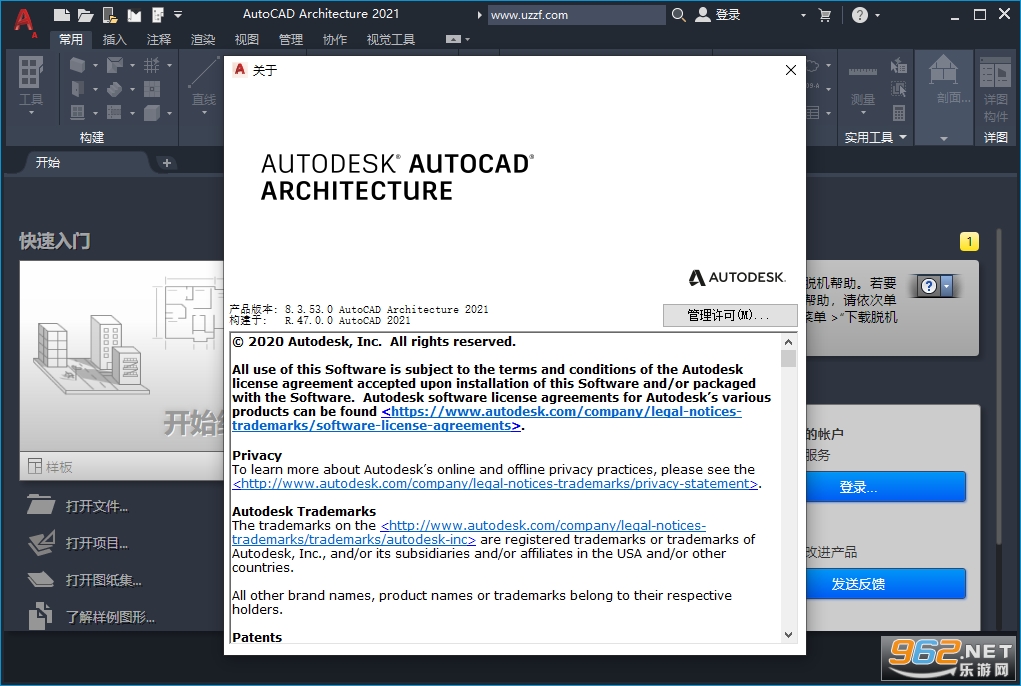1021x686 pixels.
Task: Expand the 实用工具 panel arrow
Action: [x=902, y=137]
